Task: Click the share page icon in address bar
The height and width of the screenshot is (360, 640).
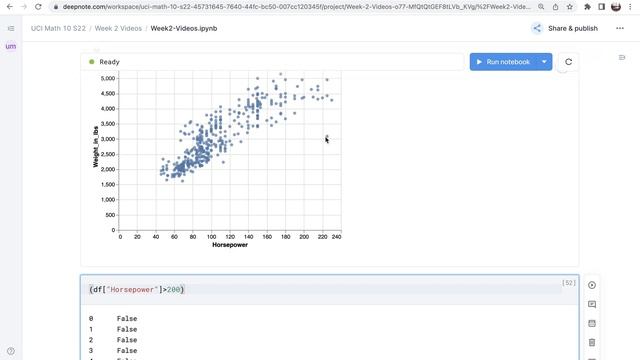Action: tap(555, 7)
